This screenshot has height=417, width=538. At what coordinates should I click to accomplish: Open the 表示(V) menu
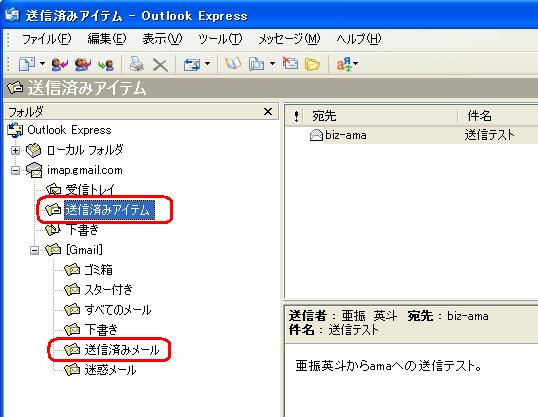(162, 39)
